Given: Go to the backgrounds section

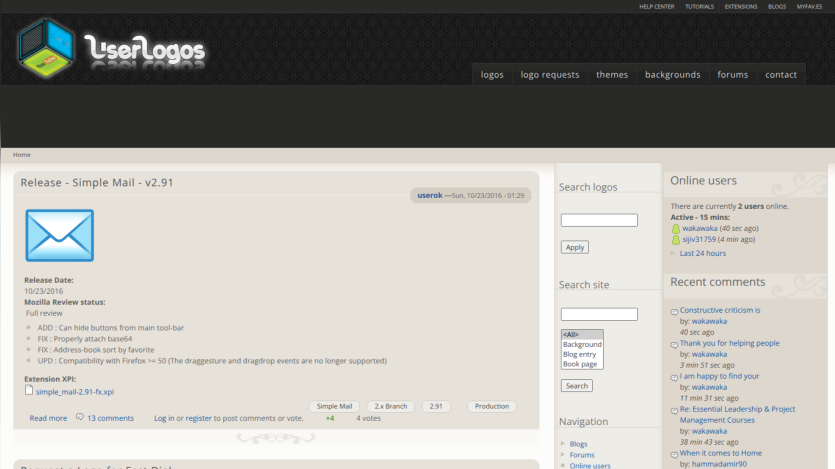Looking at the screenshot, I should pos(673,75).
